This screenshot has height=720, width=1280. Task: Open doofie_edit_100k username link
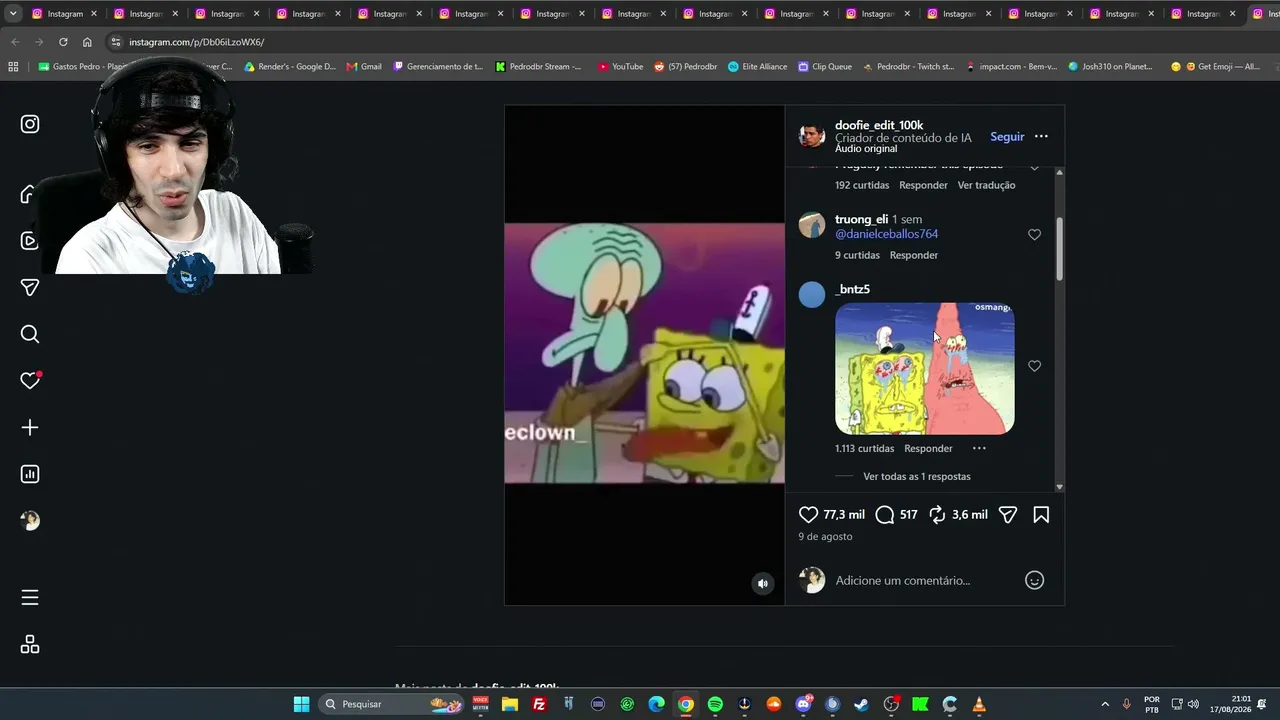coord(879,125)
